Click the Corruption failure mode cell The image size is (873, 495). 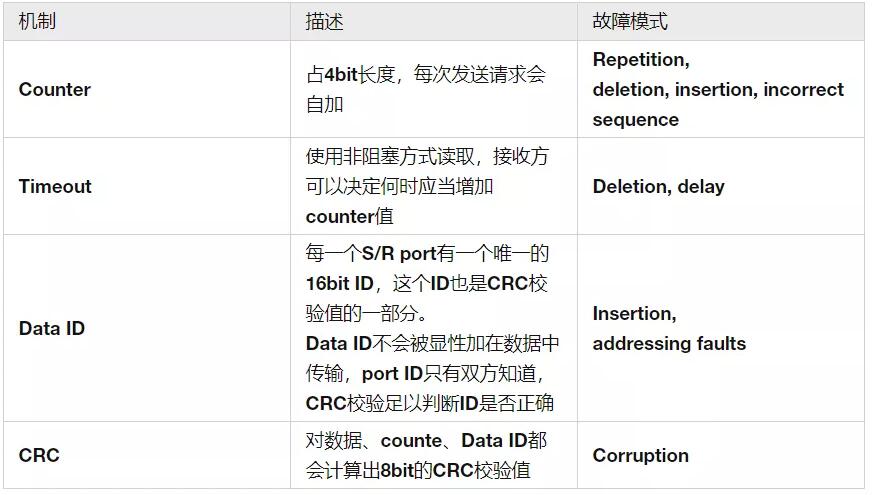[x=721, y=455]
